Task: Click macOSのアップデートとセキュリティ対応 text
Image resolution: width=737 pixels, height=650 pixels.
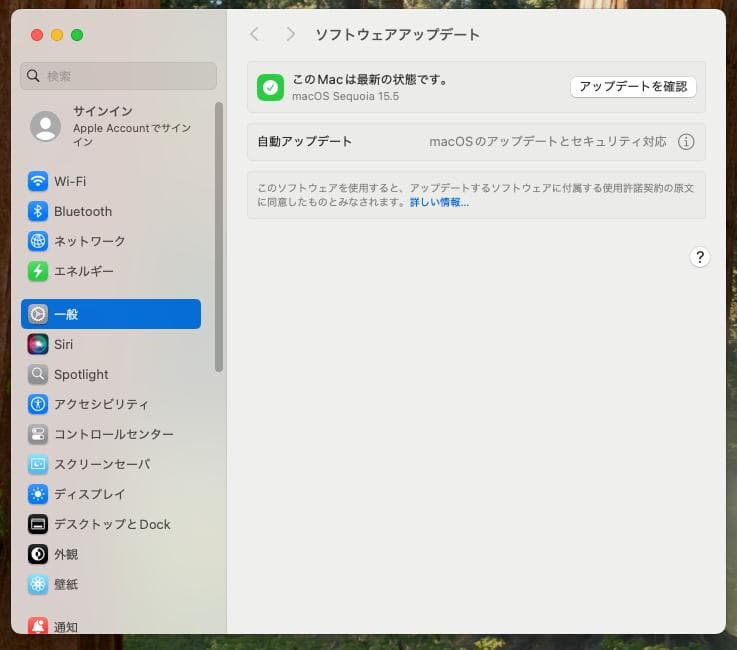Action: pyautogui.click(x=548, y=141)
